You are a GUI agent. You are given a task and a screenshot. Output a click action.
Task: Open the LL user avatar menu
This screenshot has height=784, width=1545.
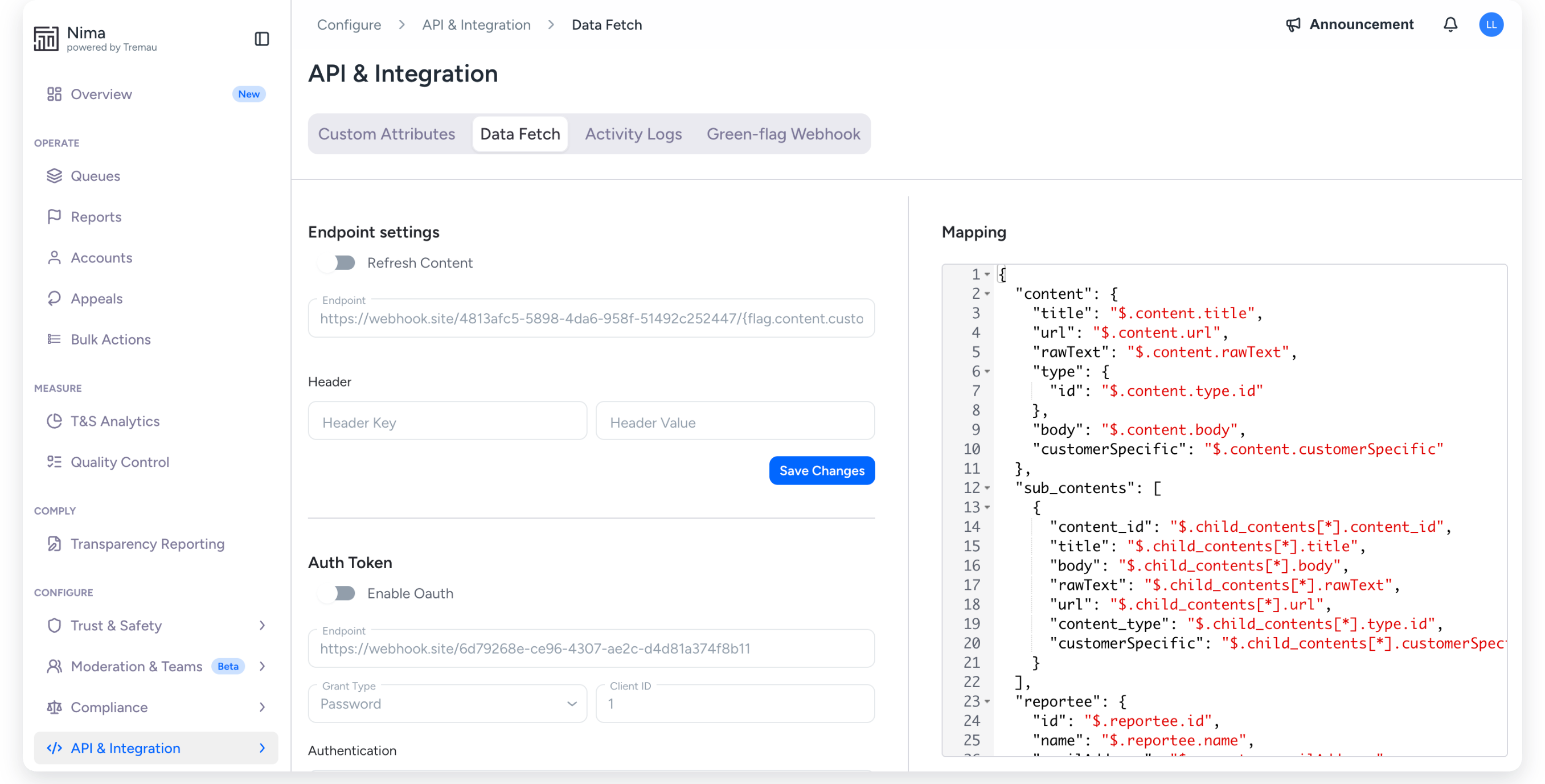[x=1490, y=24]
